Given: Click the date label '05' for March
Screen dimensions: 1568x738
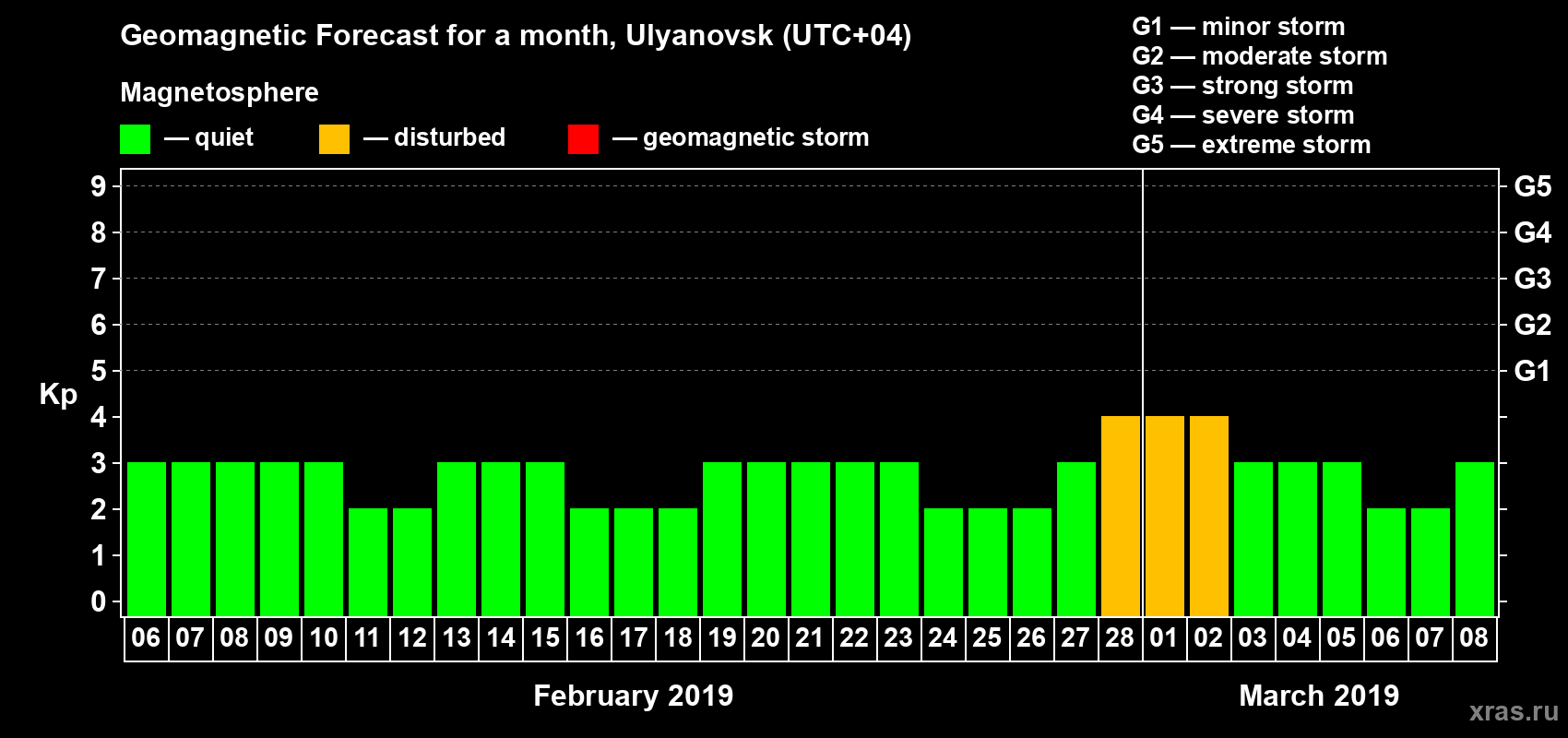Looking at the screenshot, I should pyautogui.click(x=1341, y=637).
